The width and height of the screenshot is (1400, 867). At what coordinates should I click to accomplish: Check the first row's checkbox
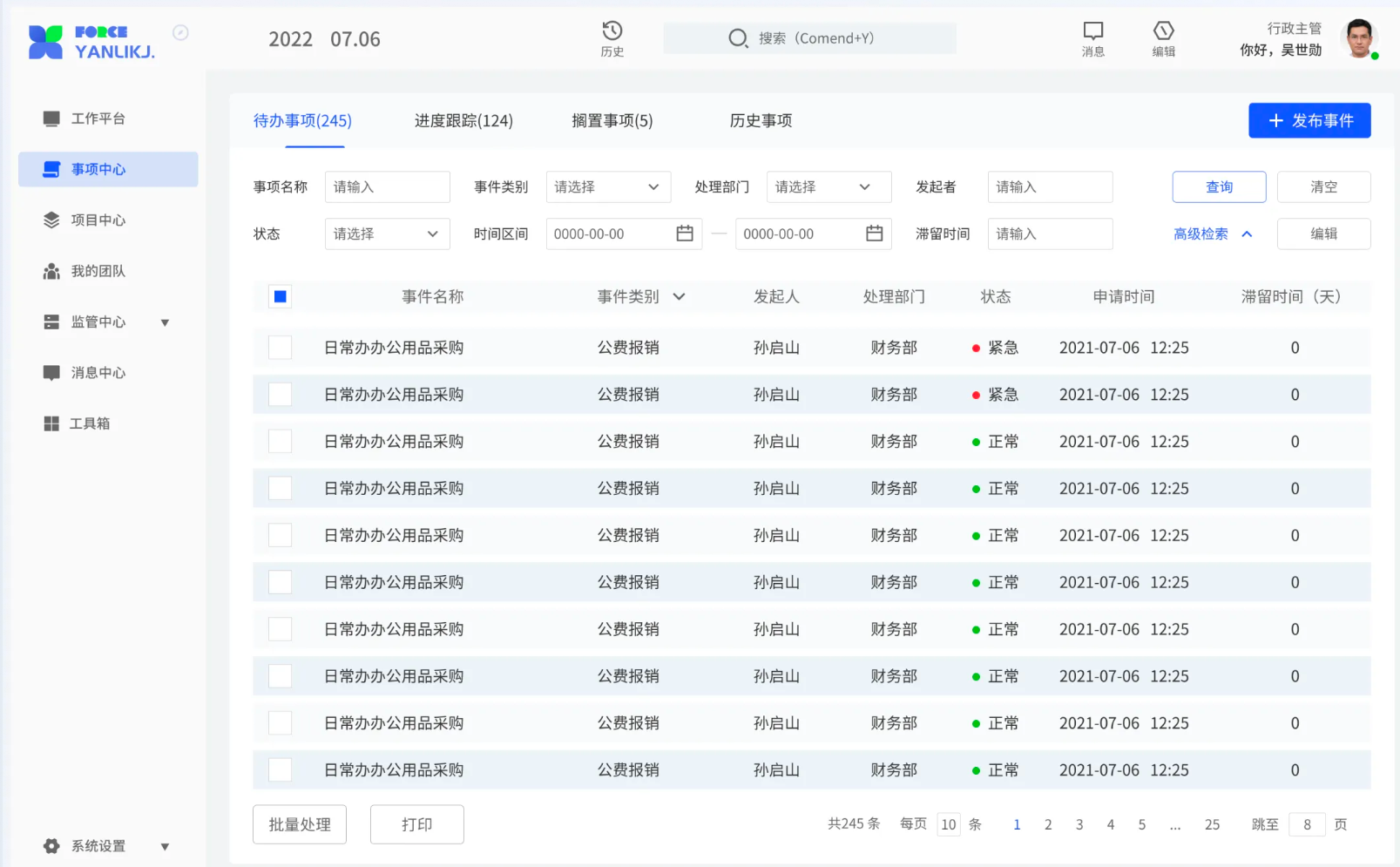(281, 348)
